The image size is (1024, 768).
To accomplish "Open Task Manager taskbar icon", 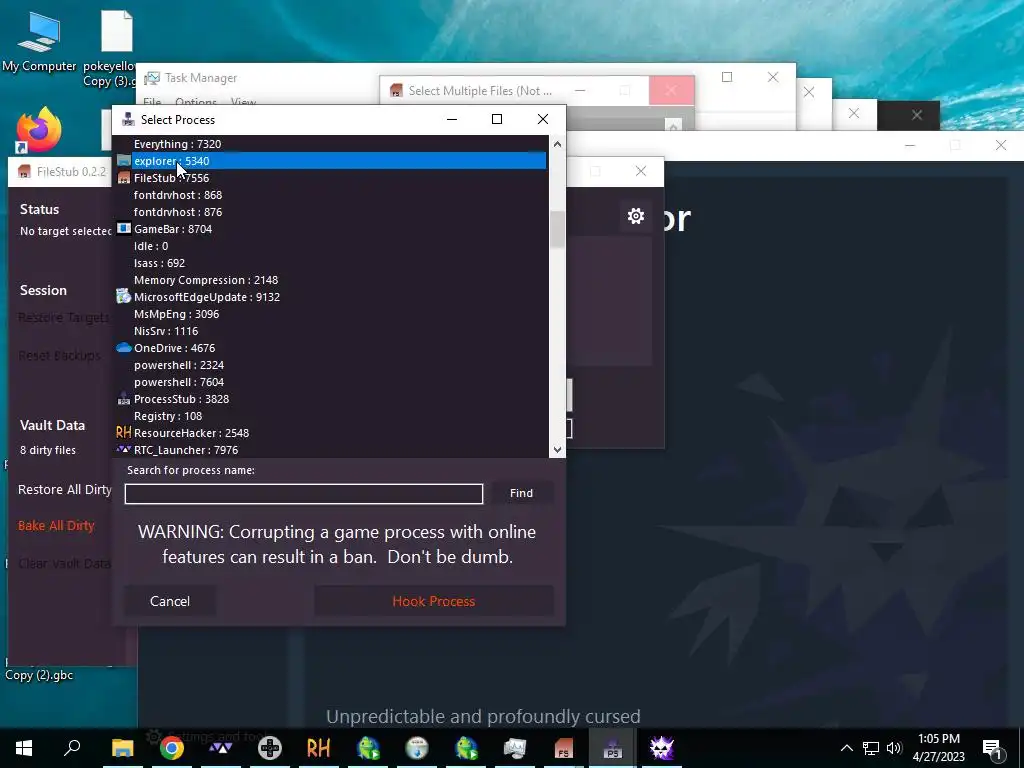I will pyautogui.click(x=515, y=748).
